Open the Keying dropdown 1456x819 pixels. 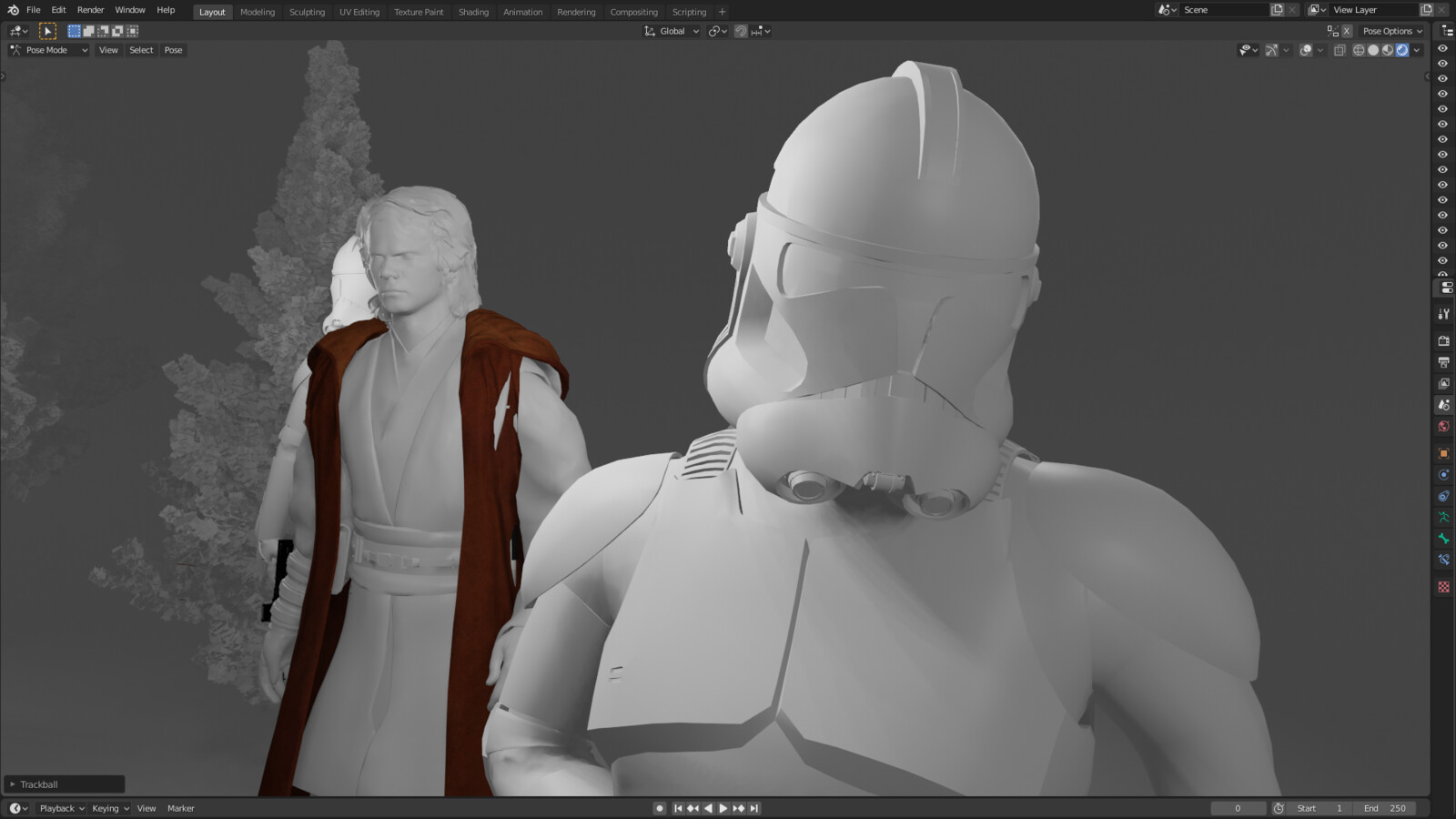[x=110, y=808]
